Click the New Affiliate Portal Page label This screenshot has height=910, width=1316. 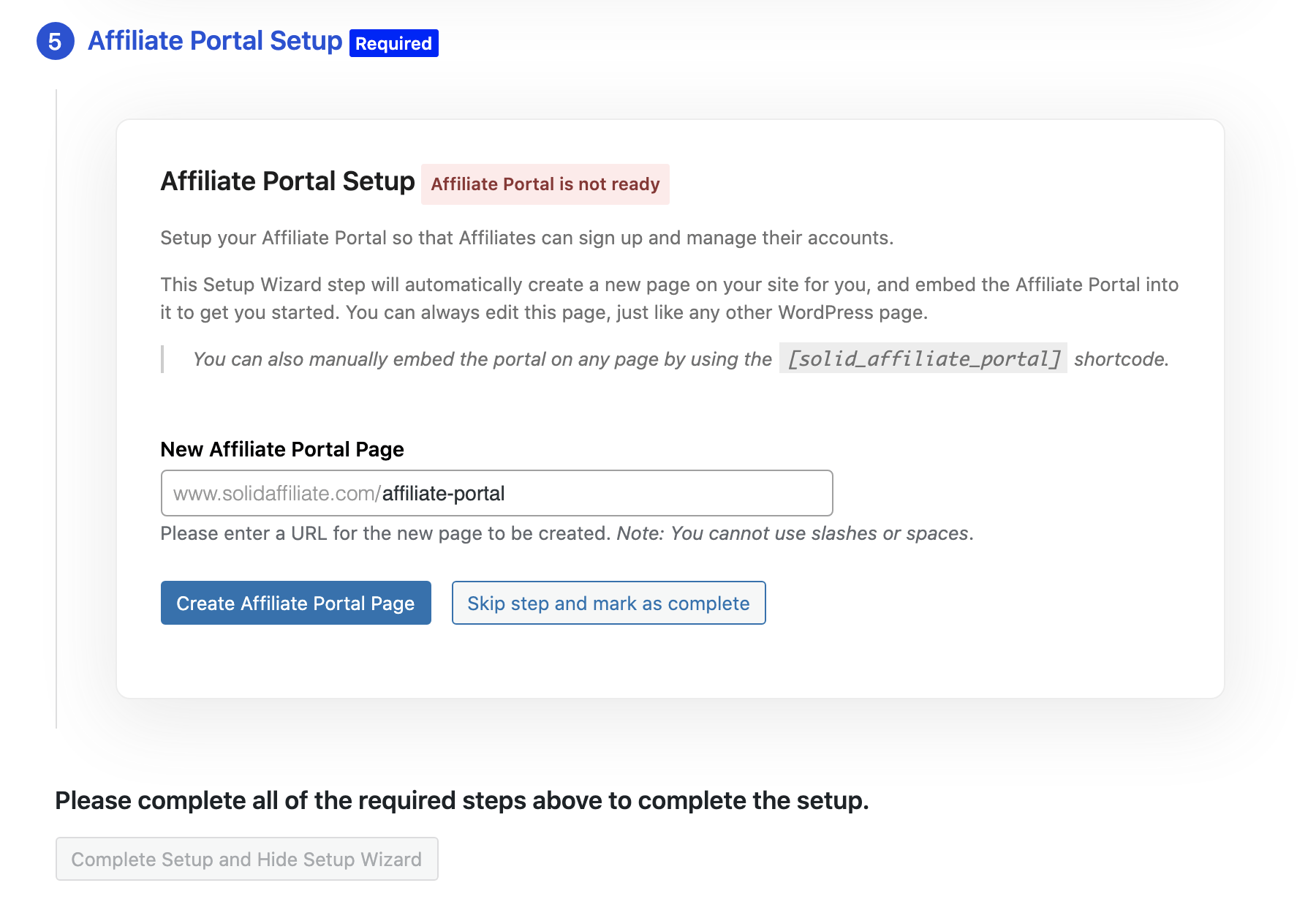[281, 449]
